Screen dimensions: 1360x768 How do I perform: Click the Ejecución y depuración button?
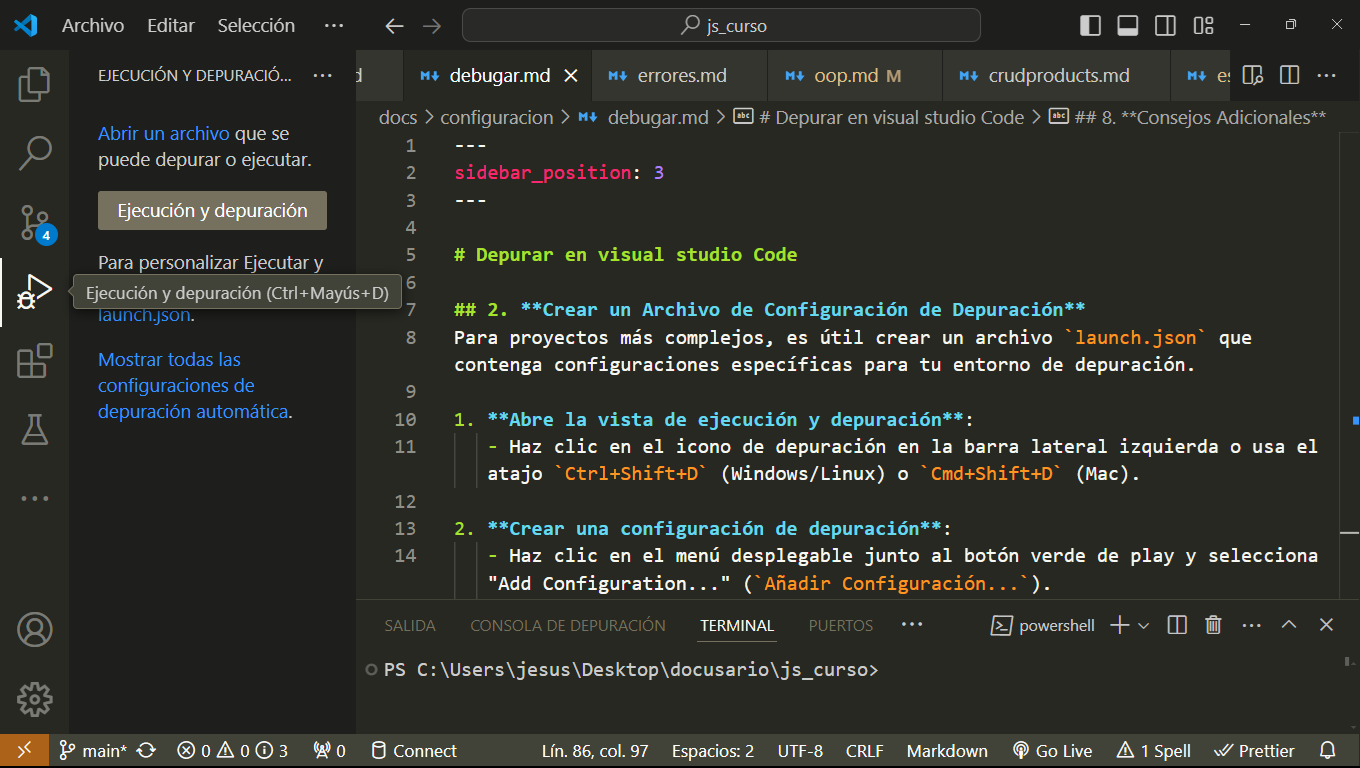(212, 211)
